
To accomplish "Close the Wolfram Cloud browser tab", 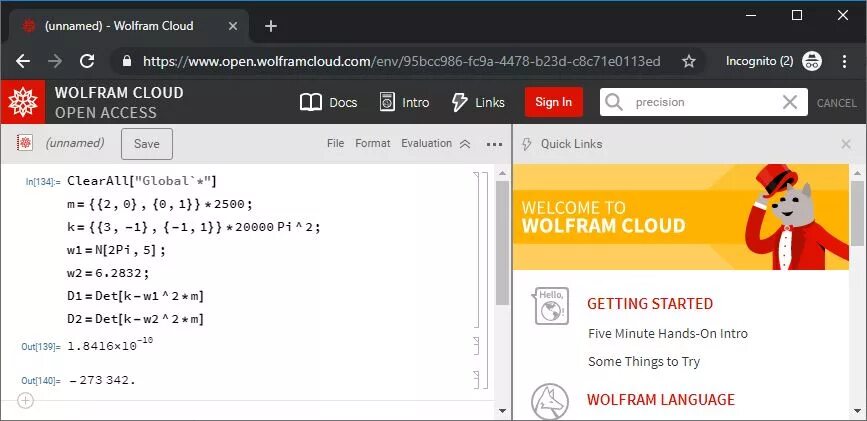I will [x=233, y=26].
